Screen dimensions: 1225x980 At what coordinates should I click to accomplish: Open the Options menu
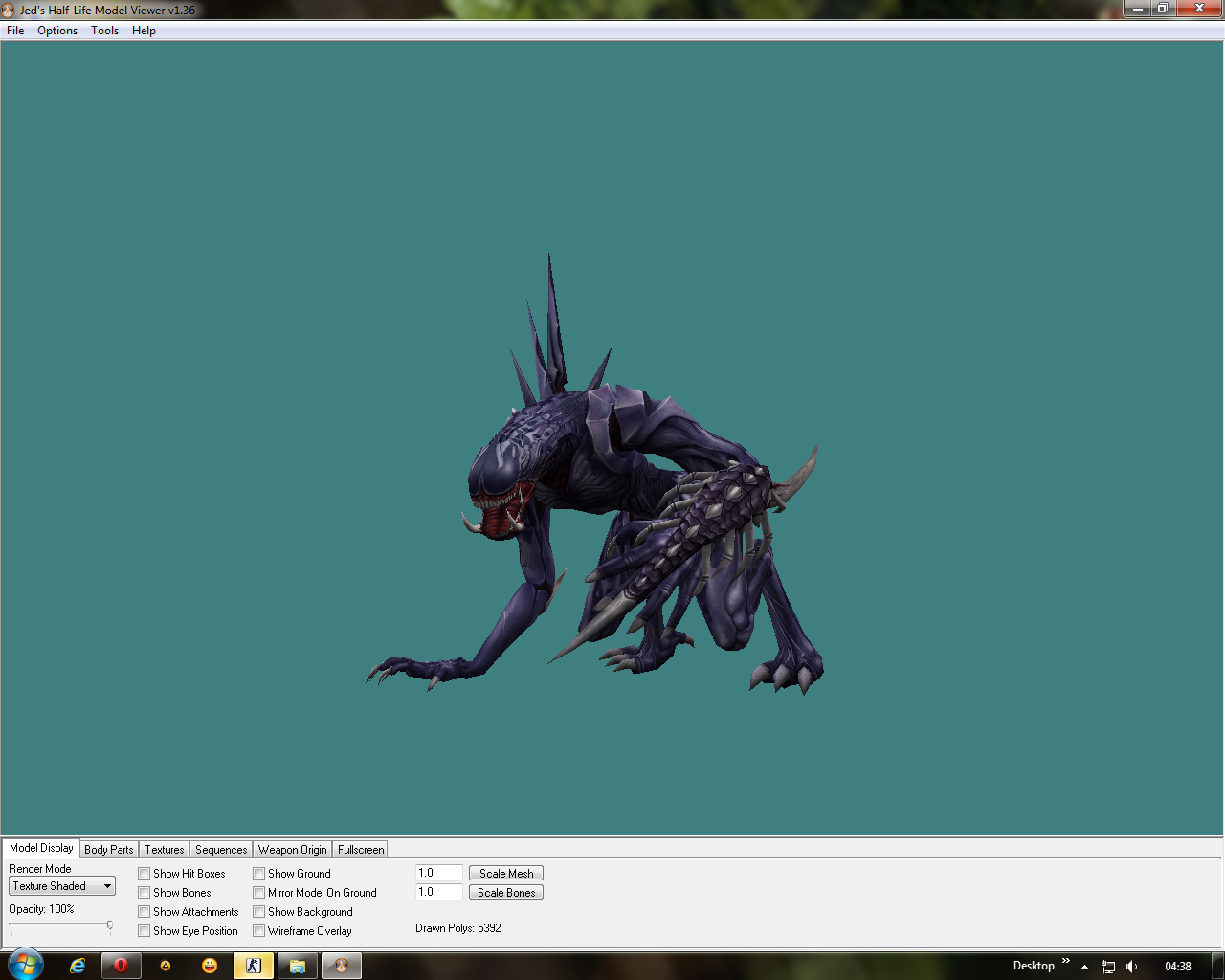(57, 31)
